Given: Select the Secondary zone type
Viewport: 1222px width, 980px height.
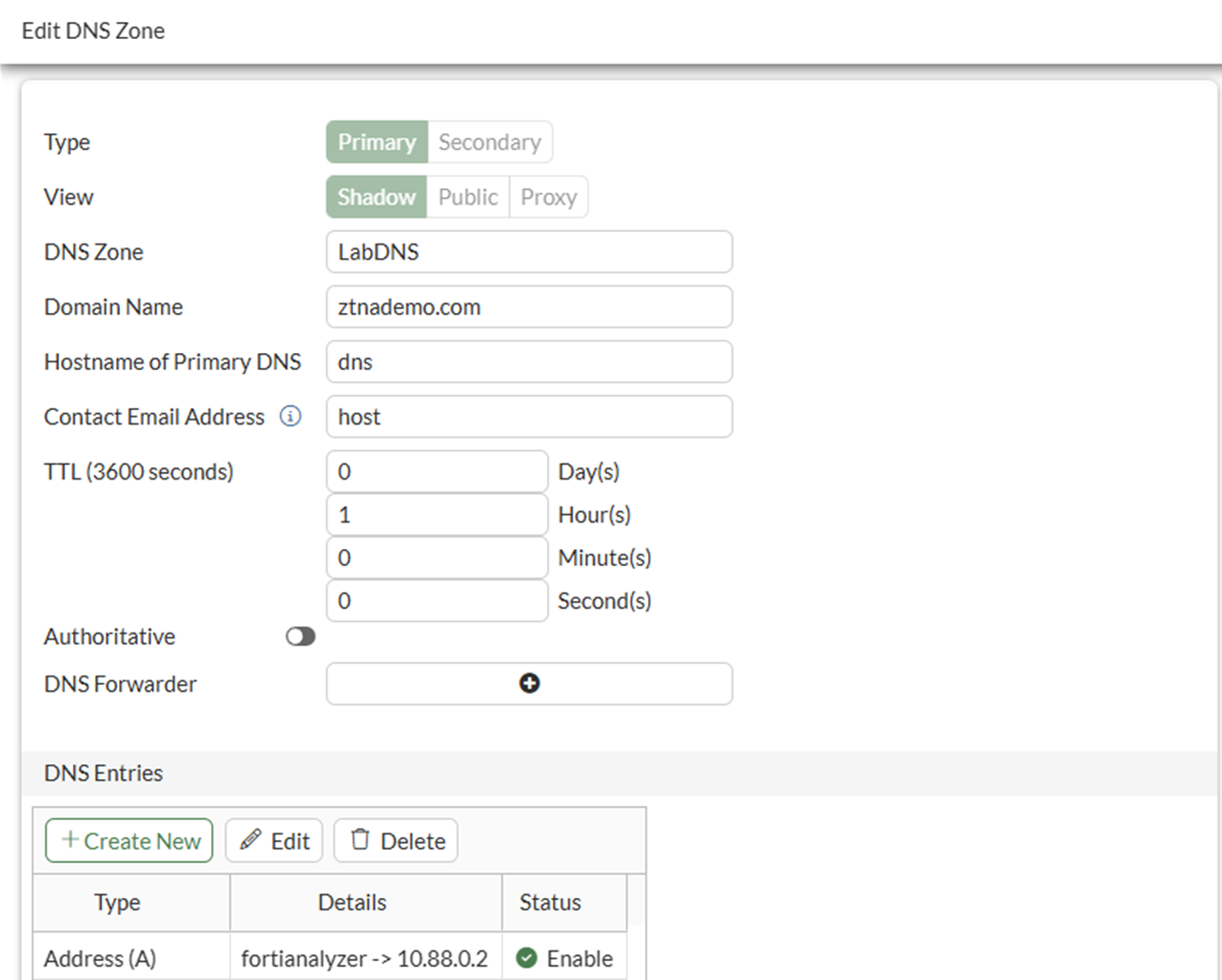Looking at the screenshot, I should pyautogui.click(x=489, y=142).
